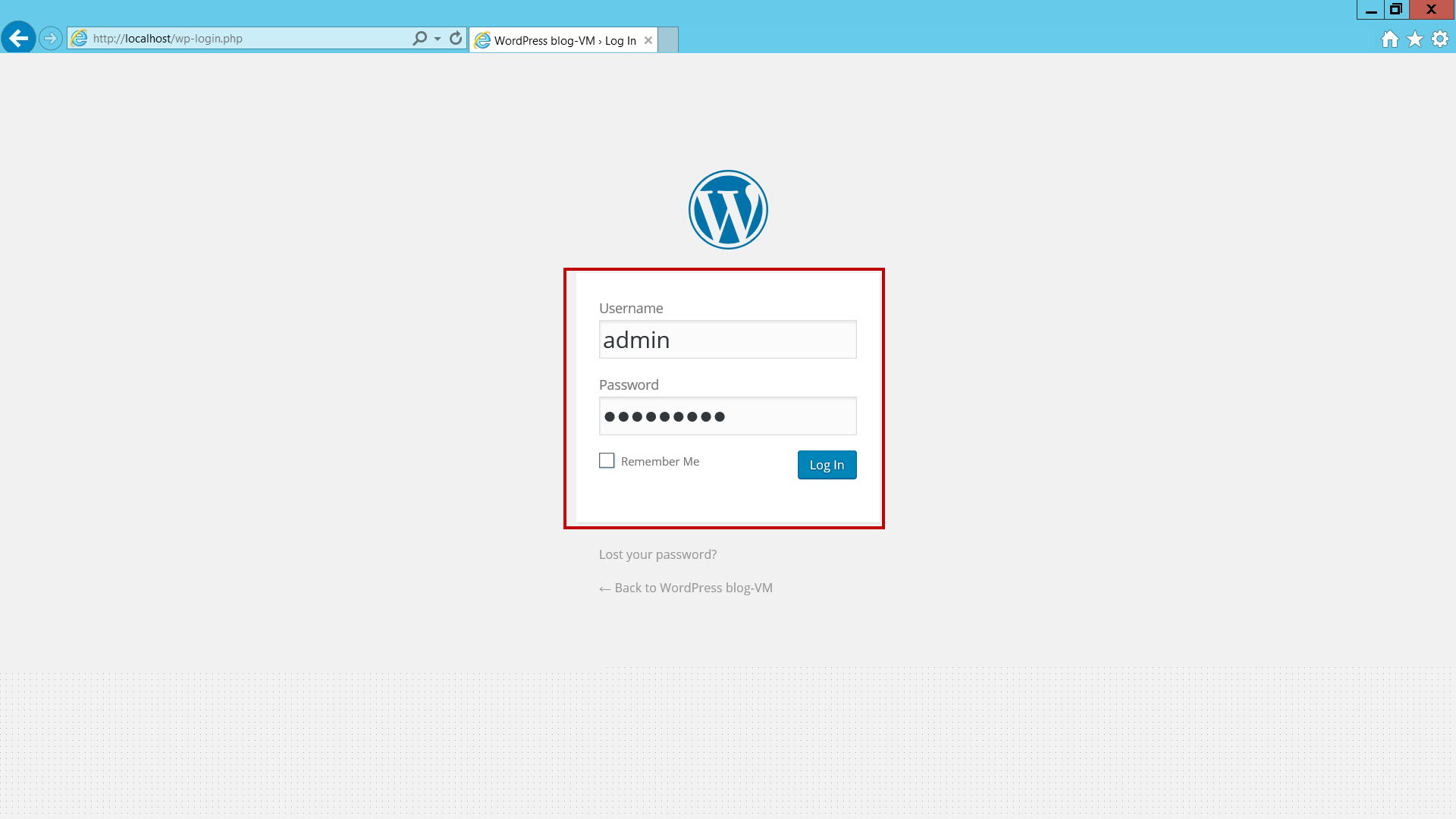Click the Internet Explorer page icon in address bar
The width and height of the screenshot is (1456, 819).
pos(79,38)
